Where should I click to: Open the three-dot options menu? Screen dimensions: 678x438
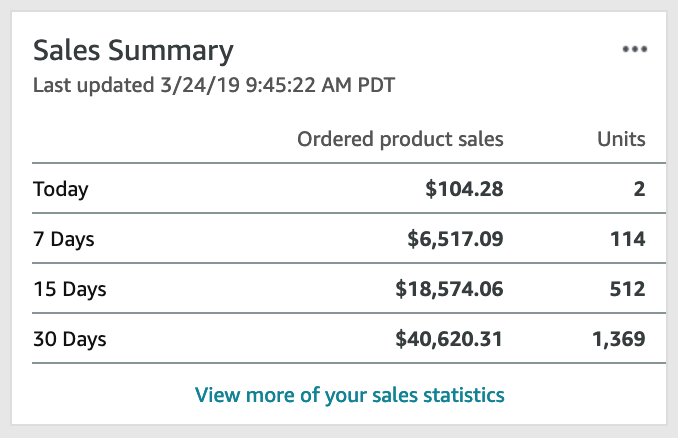(x=634, y=49)
